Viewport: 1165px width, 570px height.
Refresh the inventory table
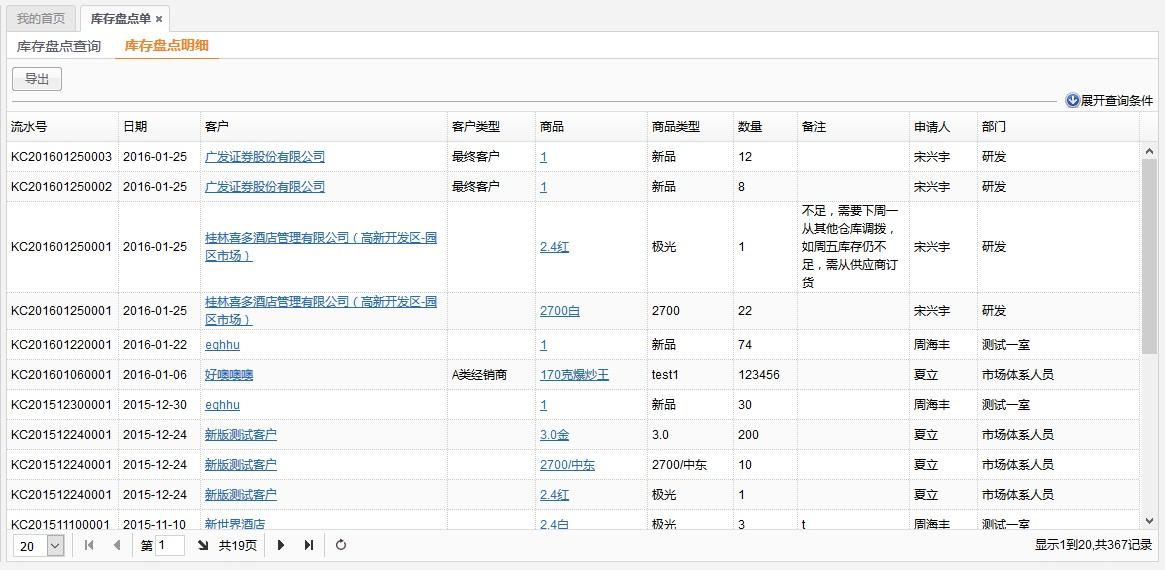point(341,545)
